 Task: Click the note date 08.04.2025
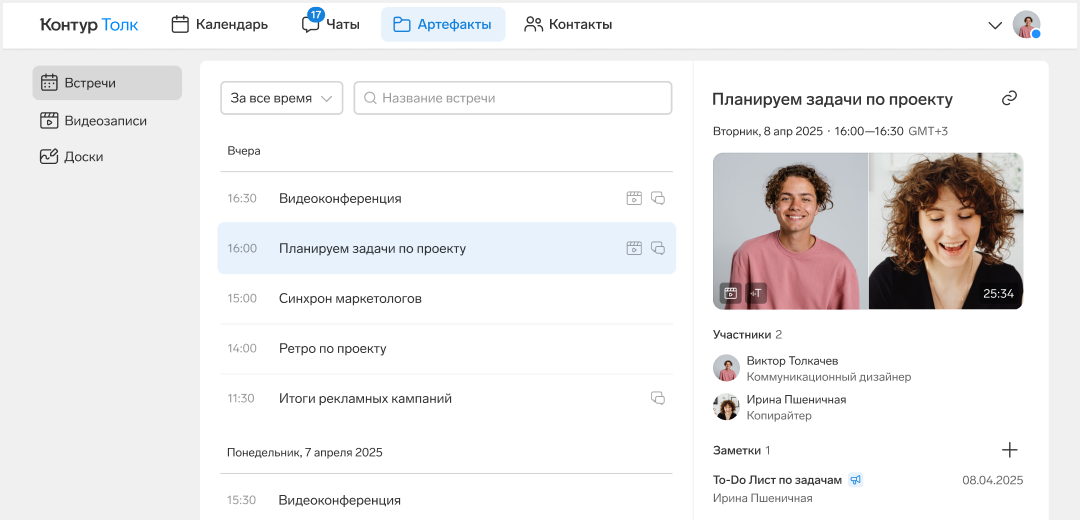pos(993,480)
